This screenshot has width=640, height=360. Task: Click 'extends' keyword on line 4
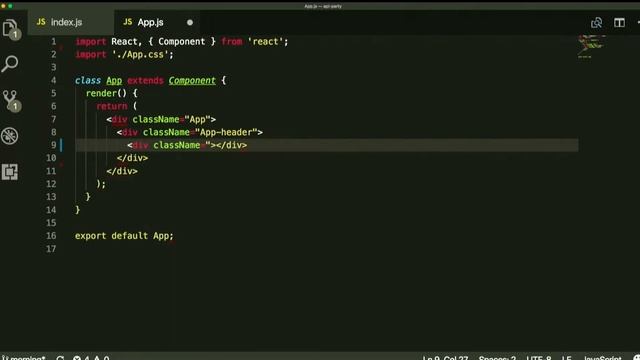pyautogui.click(x=145, y=80)
